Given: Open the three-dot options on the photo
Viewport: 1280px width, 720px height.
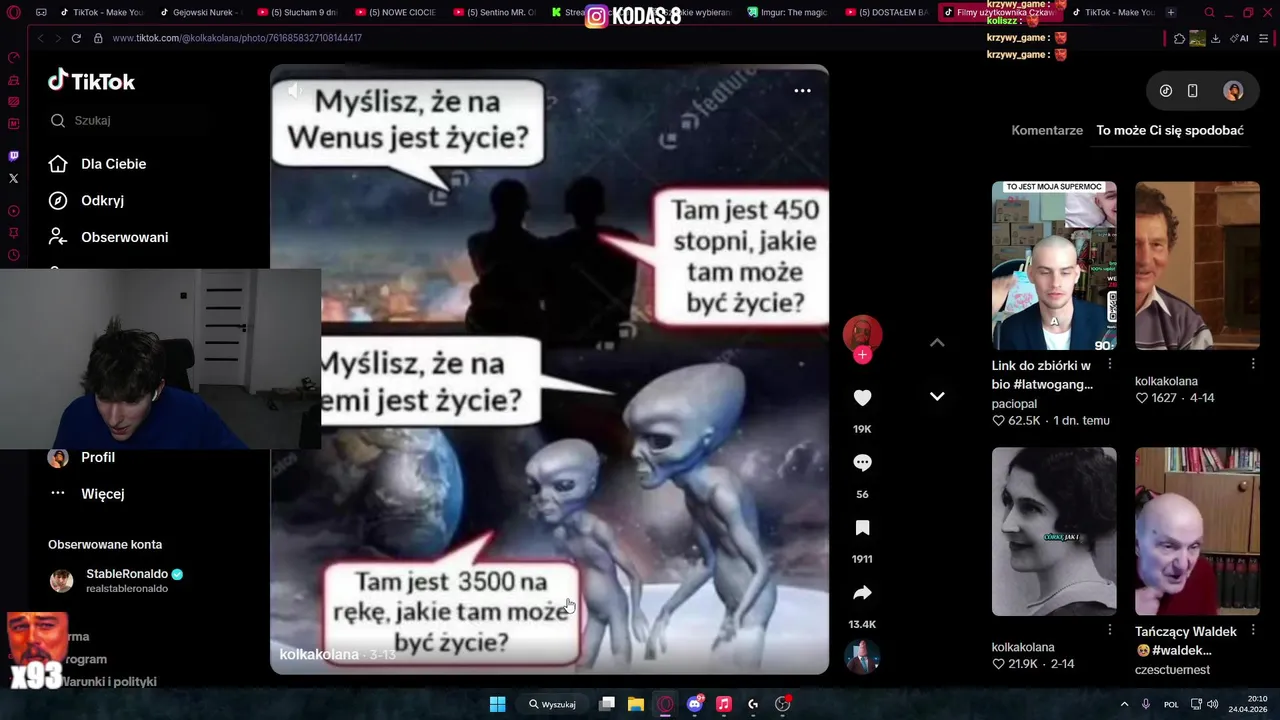Looking at the screenshot, I should tap(802, 90).
